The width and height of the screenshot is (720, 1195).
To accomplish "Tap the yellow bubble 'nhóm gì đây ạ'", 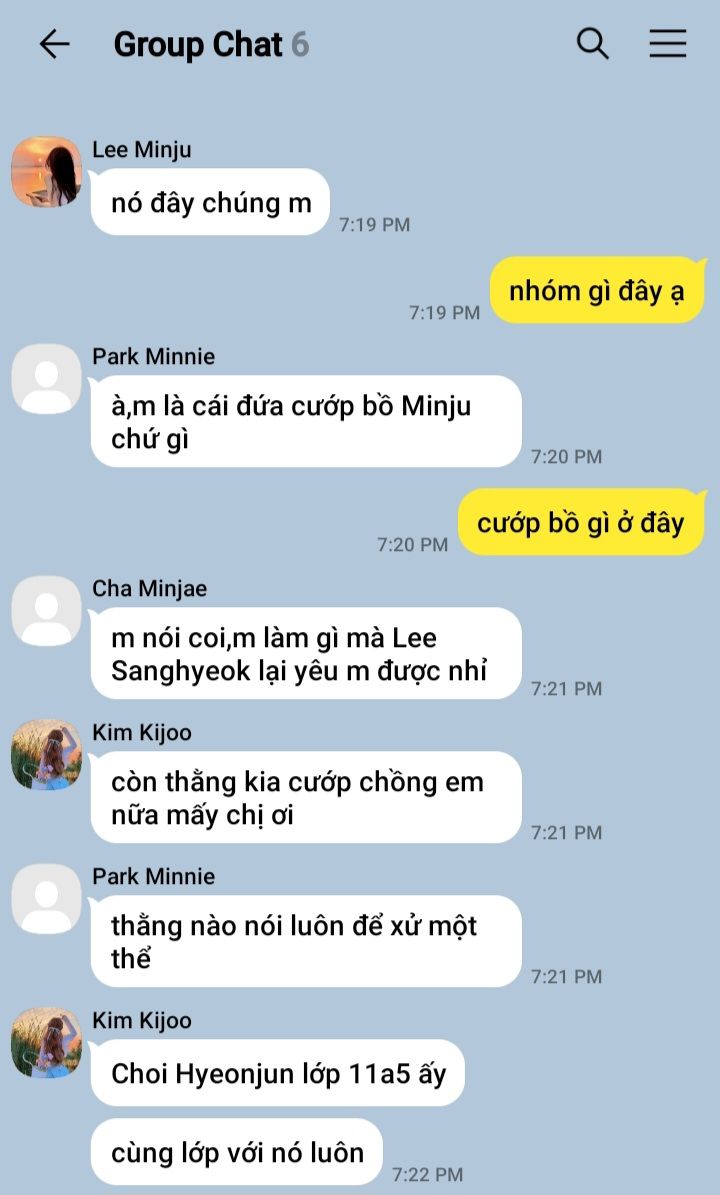I will click(597, 290).
